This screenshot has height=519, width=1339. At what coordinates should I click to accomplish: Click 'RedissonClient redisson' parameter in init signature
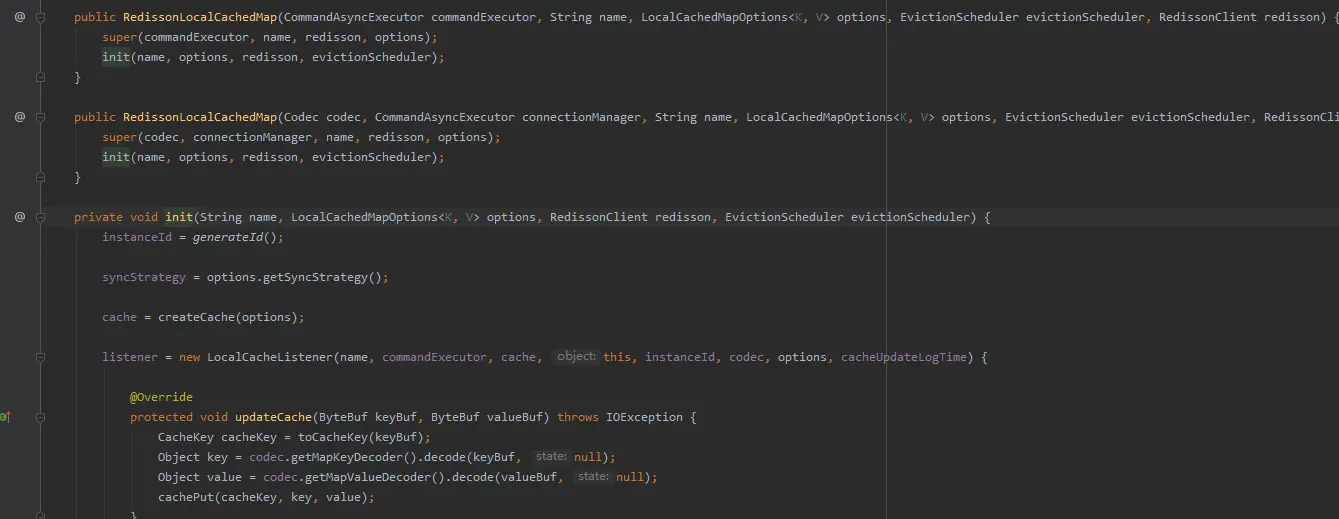point(630,217)
